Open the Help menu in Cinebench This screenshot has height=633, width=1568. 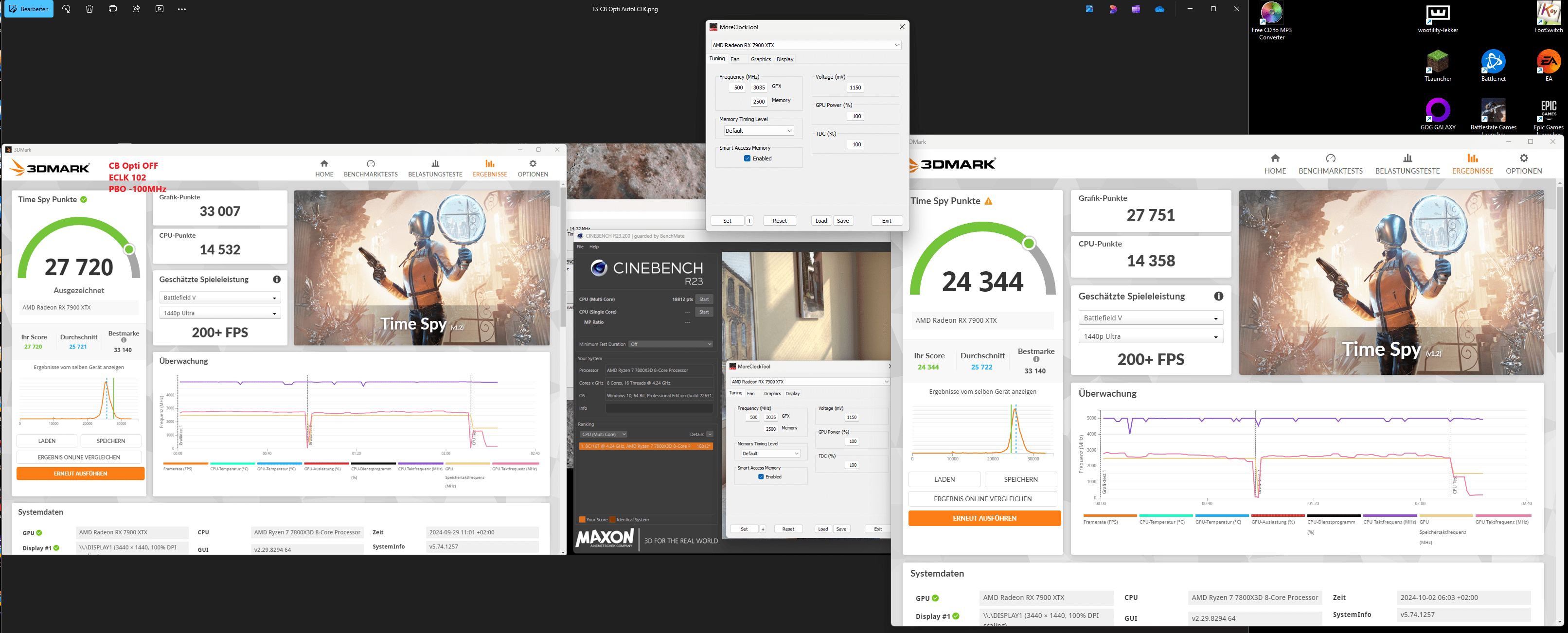tap(594, 247)
